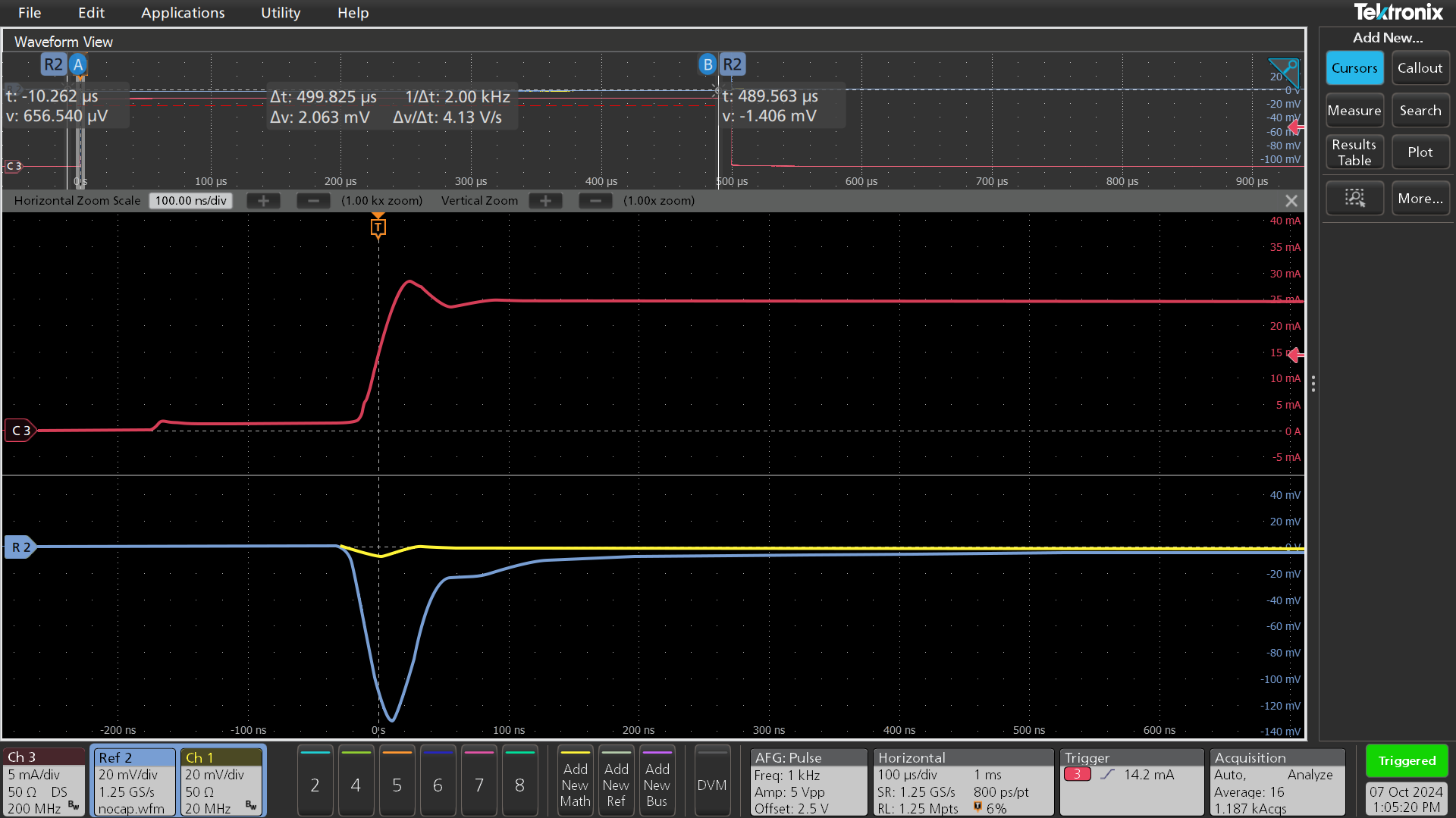Click the R2 label beside cursor B
This screenshot has height=818, width=1456.
(732, 64)
